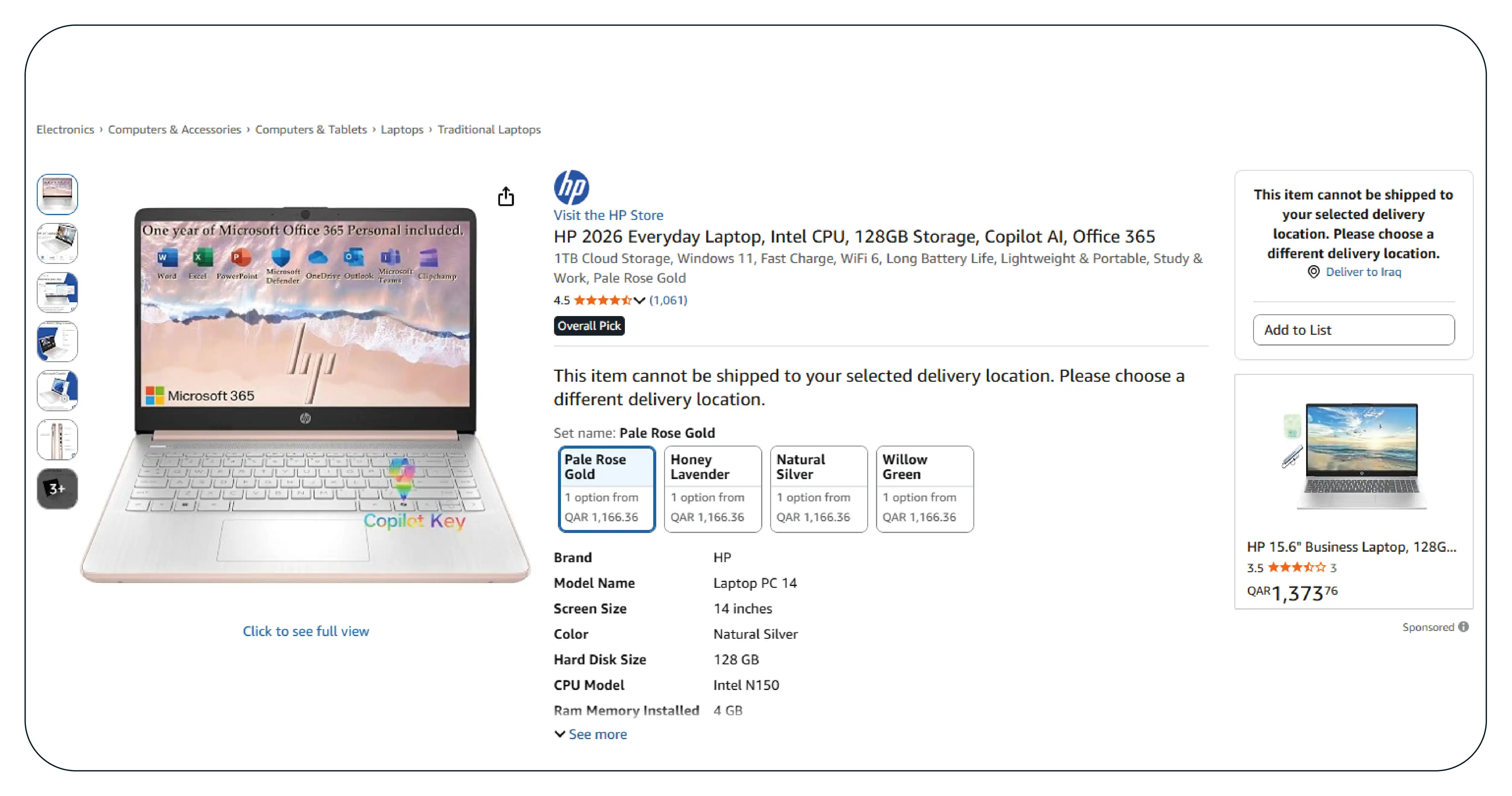The image size is (1512, 796).
Task: Choose the Natural Silver color option
Action: tap(818, 489)
